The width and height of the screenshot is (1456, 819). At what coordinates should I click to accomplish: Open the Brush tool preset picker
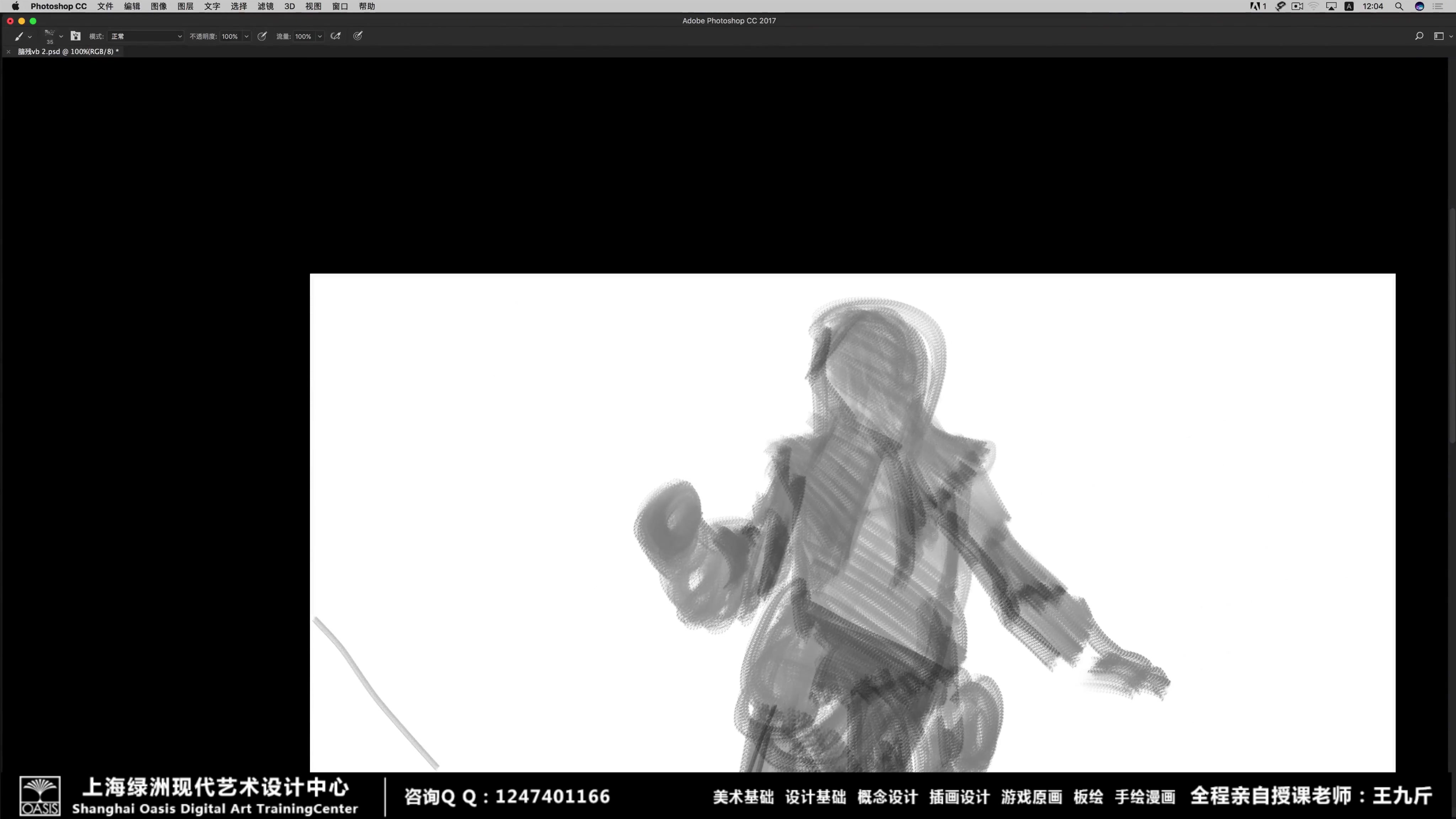(19, 36)
